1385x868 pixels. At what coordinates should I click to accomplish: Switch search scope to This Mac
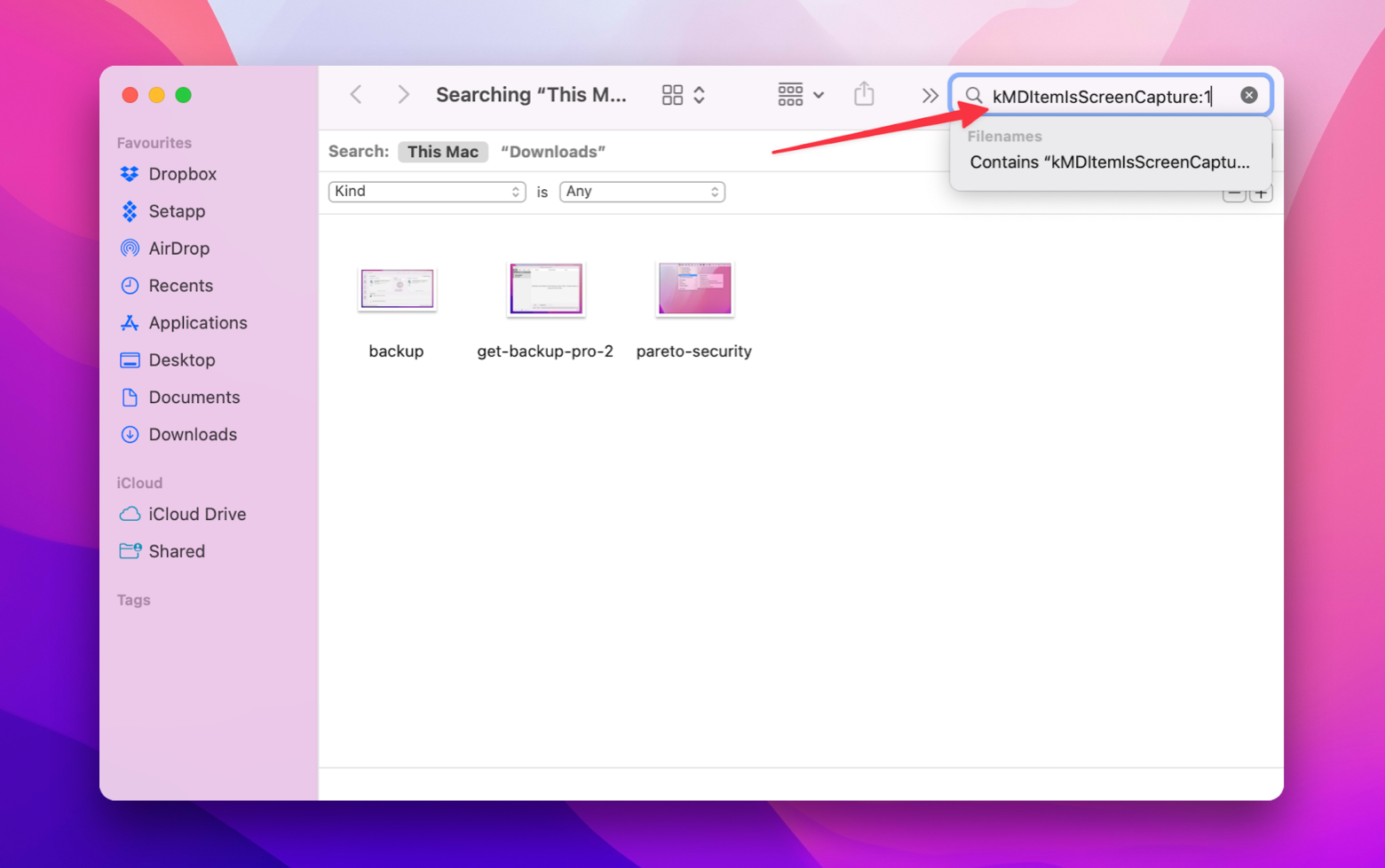point(443,151)
